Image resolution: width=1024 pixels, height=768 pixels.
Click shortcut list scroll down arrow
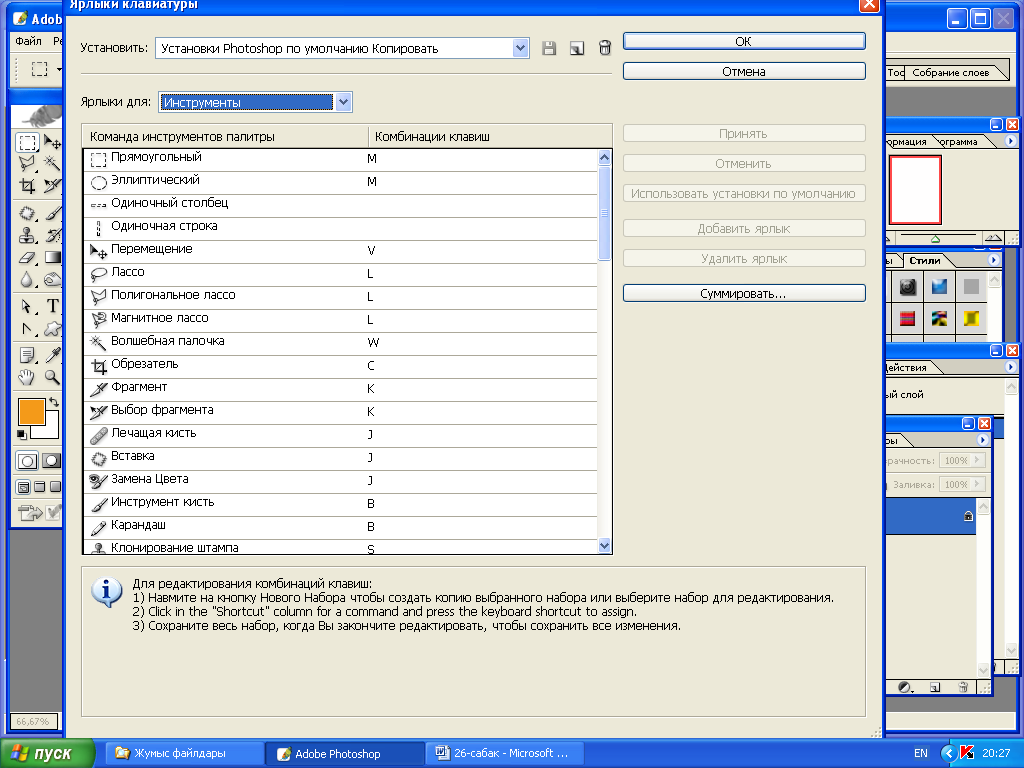pos(604,546)
